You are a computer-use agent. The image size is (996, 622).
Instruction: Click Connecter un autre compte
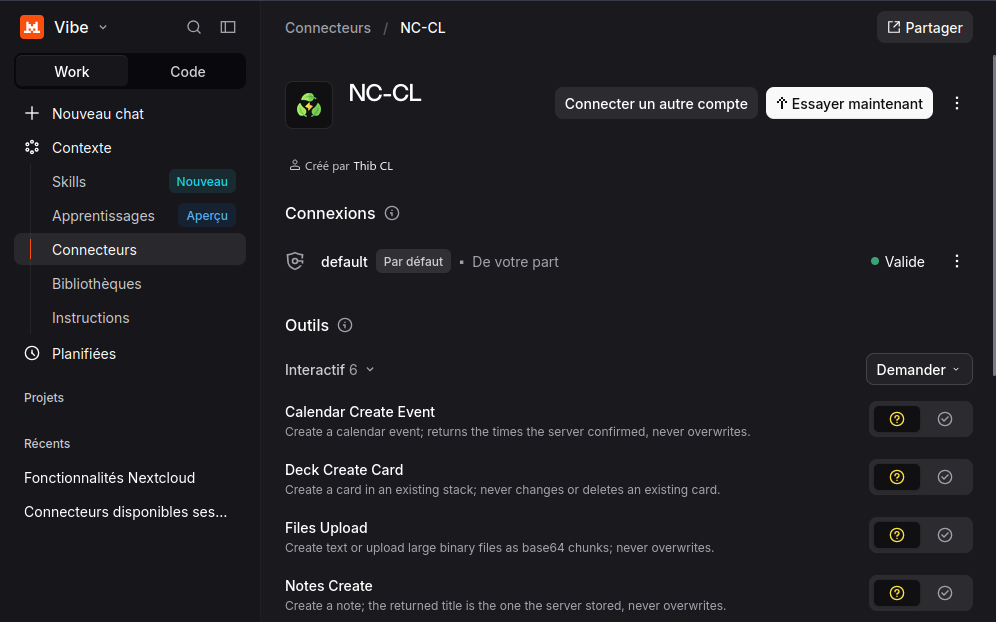(656, 103)
